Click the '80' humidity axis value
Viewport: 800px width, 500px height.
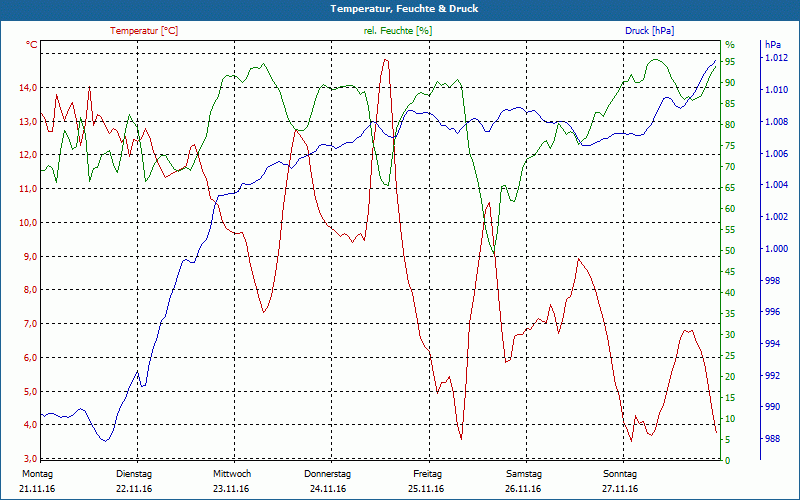click(730, 124)
